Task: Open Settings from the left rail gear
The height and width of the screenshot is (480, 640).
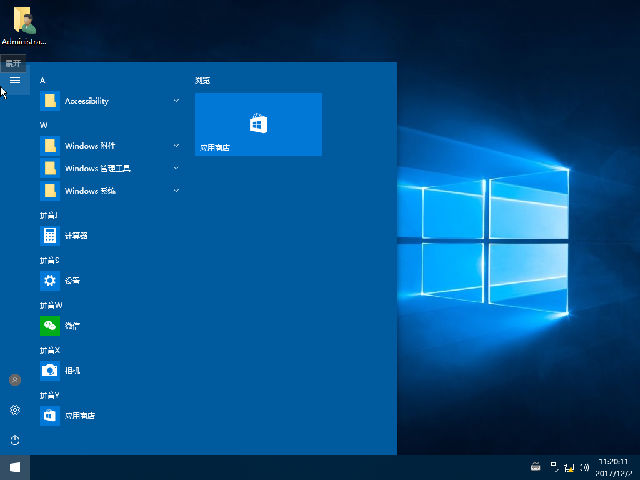Action: pyautogui.click(x=15, y=410)
